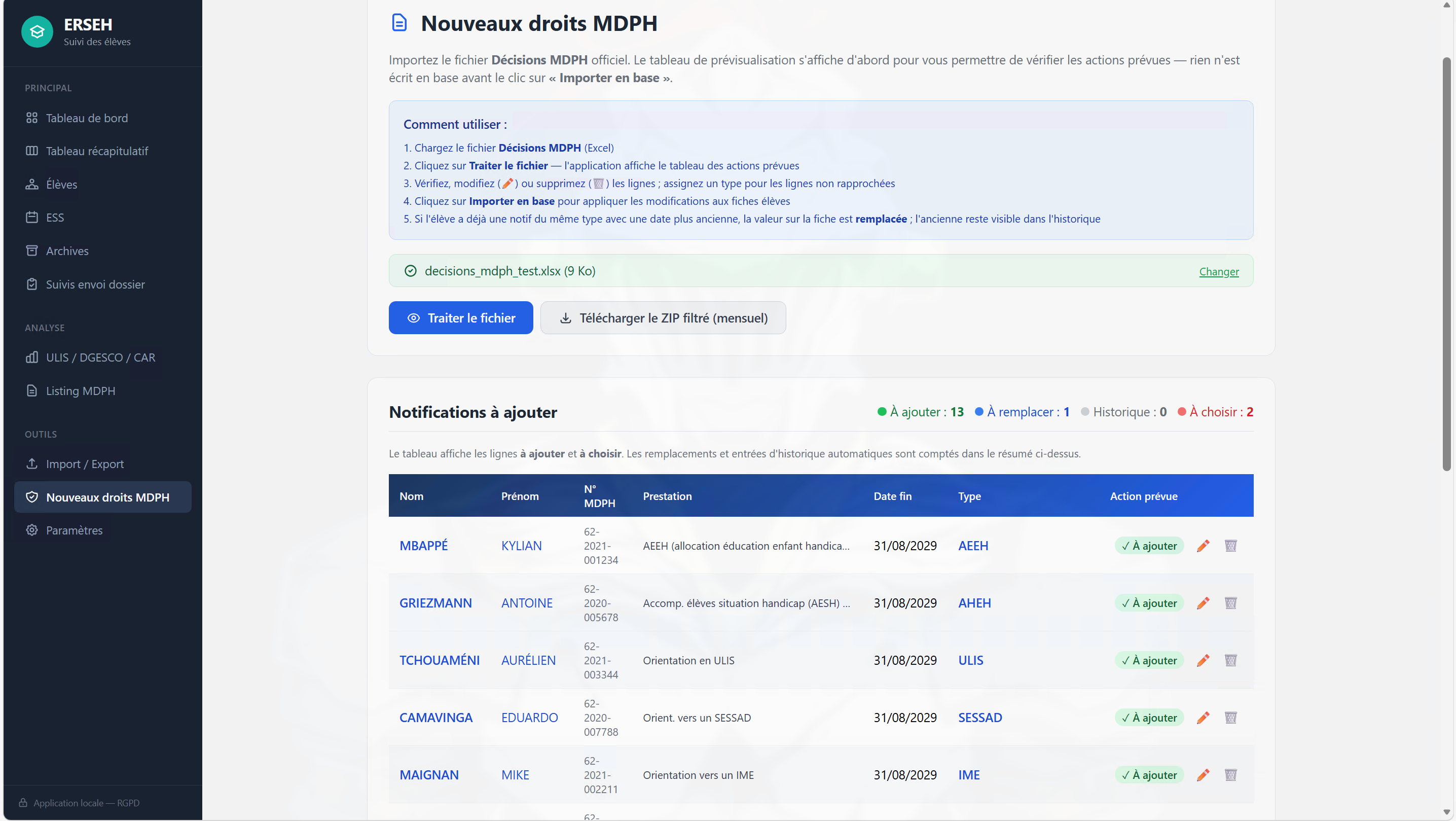Click the document icon beside page title
Screen dimensions: 1456x821
pos(399,23)
